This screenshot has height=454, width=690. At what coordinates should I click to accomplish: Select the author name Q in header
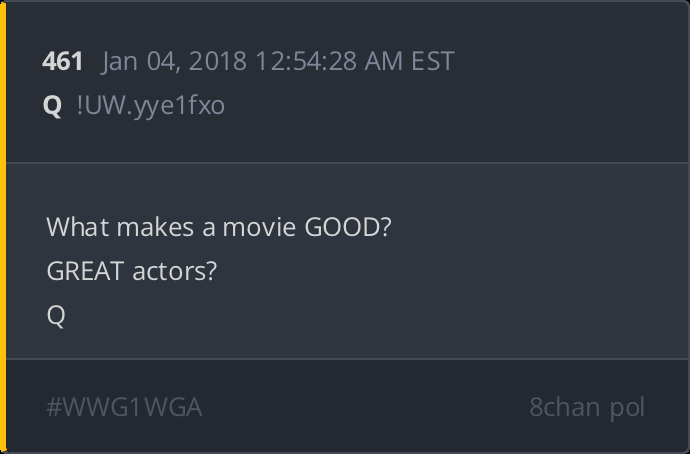tap(52, 105)
